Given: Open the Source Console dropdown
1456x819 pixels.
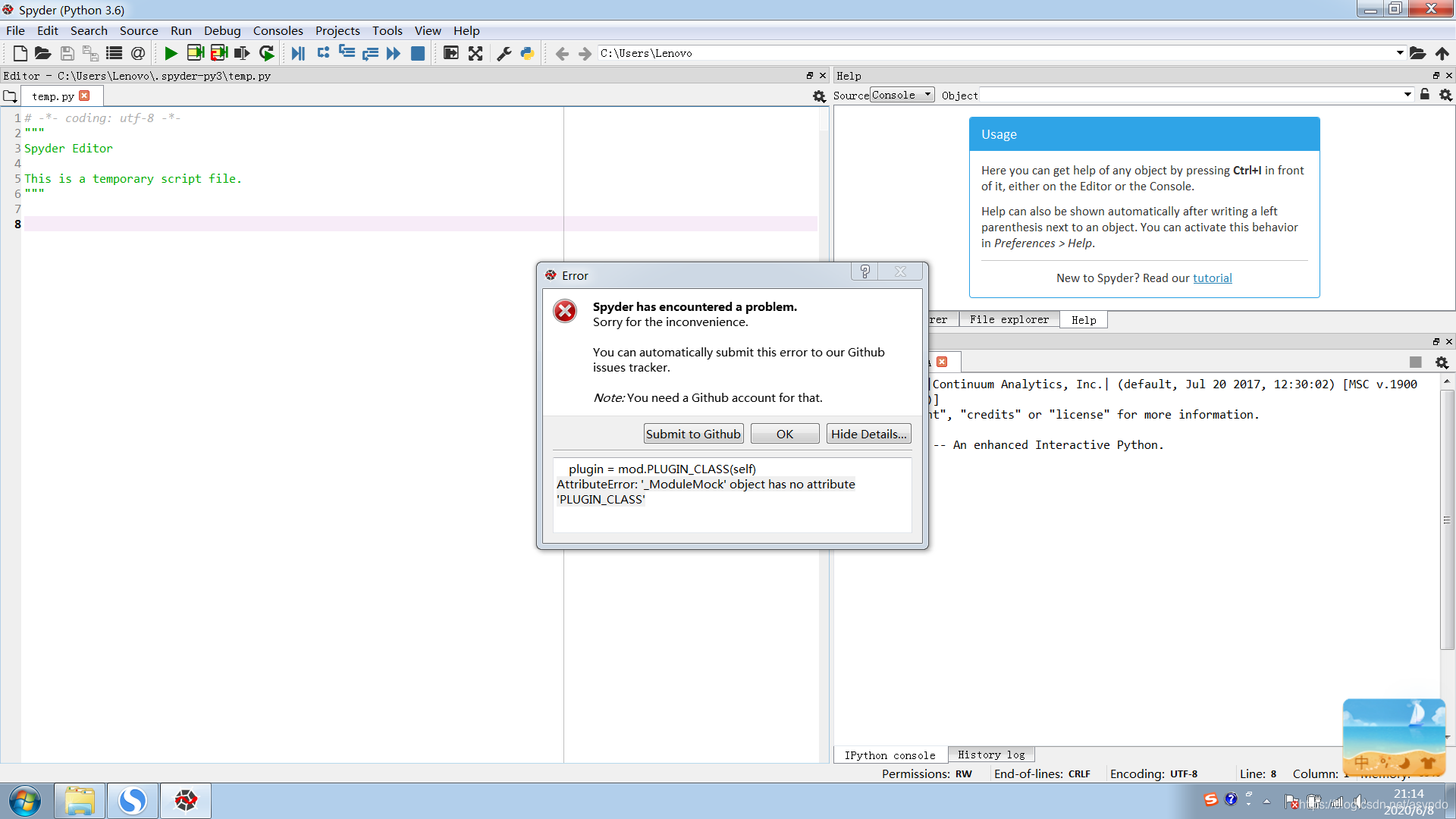Looking at the screenshot, I should click(902, 95).
